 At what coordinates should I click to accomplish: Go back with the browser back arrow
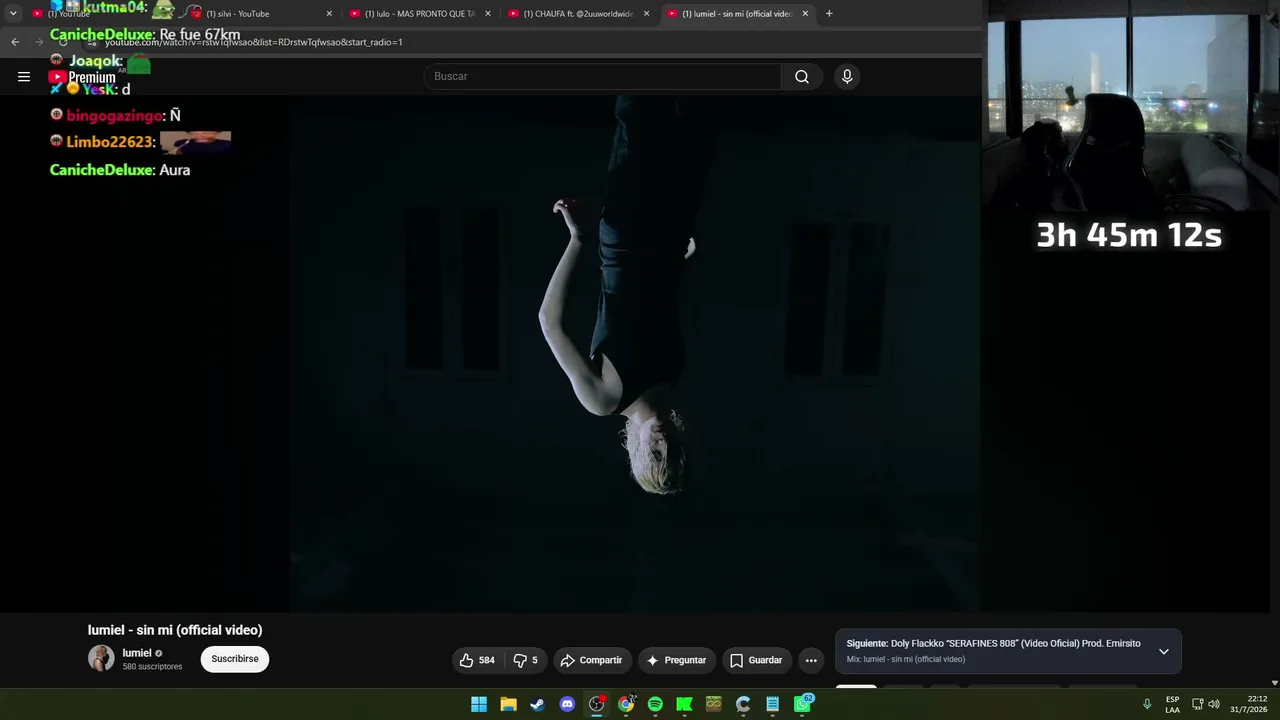15,42
